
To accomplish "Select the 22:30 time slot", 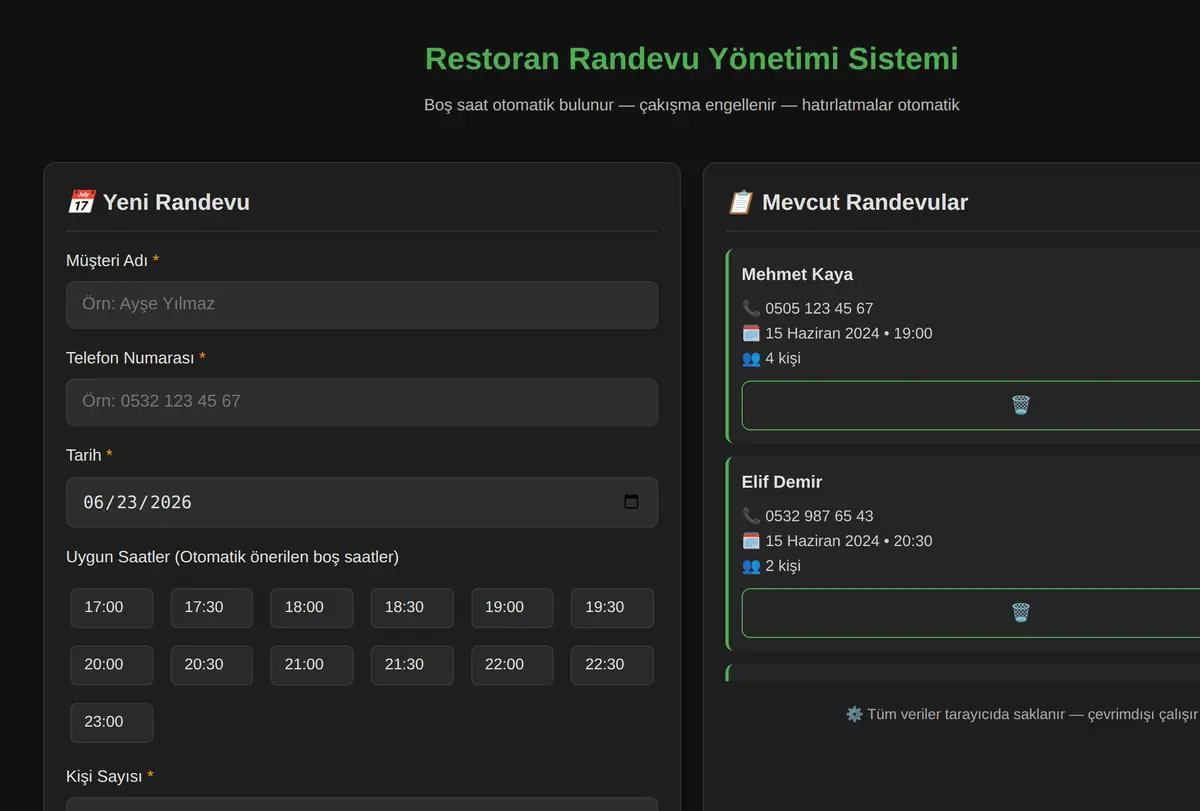I will tap(612, 665).
